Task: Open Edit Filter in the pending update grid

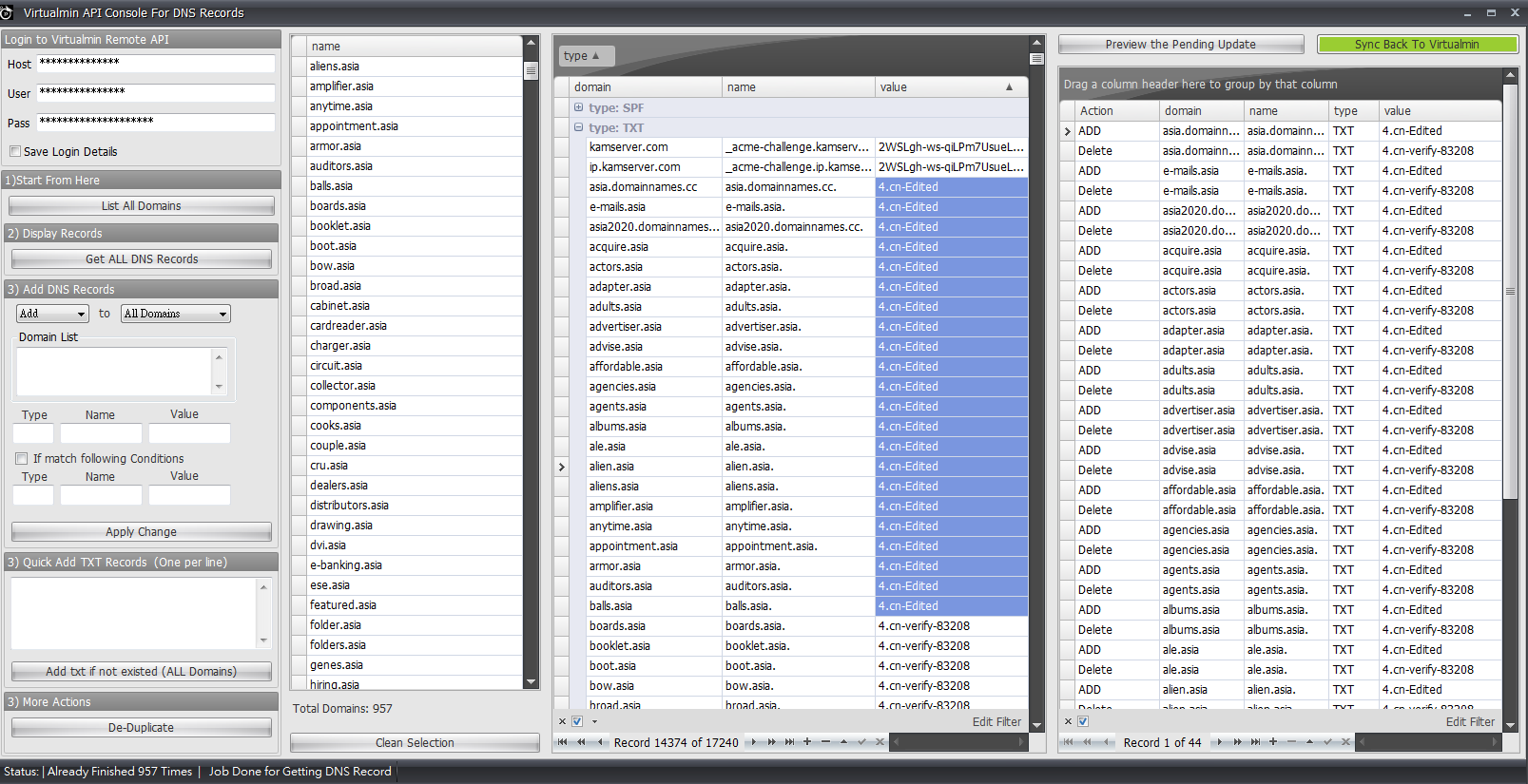Action: click(x=1470, y=721)
